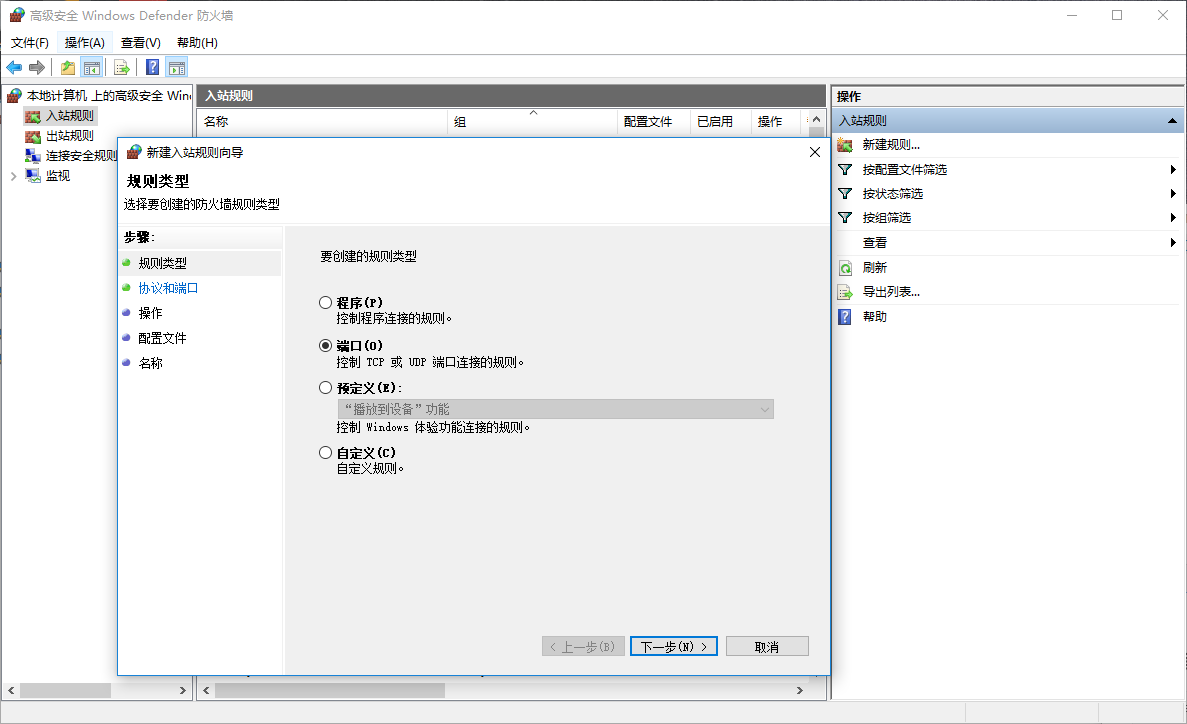Click the right arrow of the rules list horizontal scrollbar
This screenshot has height=724, width=1187.
click(x=799, y=691)
